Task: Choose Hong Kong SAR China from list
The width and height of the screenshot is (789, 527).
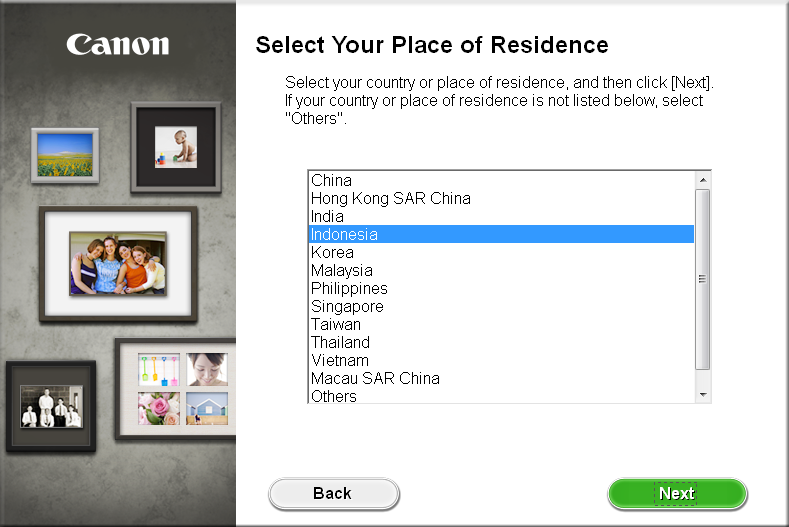Action: 390,198
